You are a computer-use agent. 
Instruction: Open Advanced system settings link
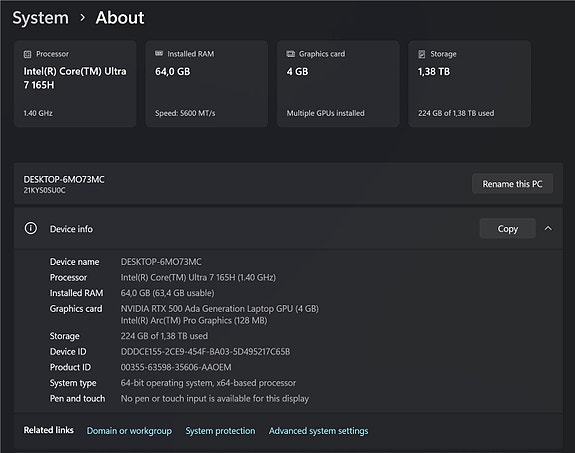[318, 431]
